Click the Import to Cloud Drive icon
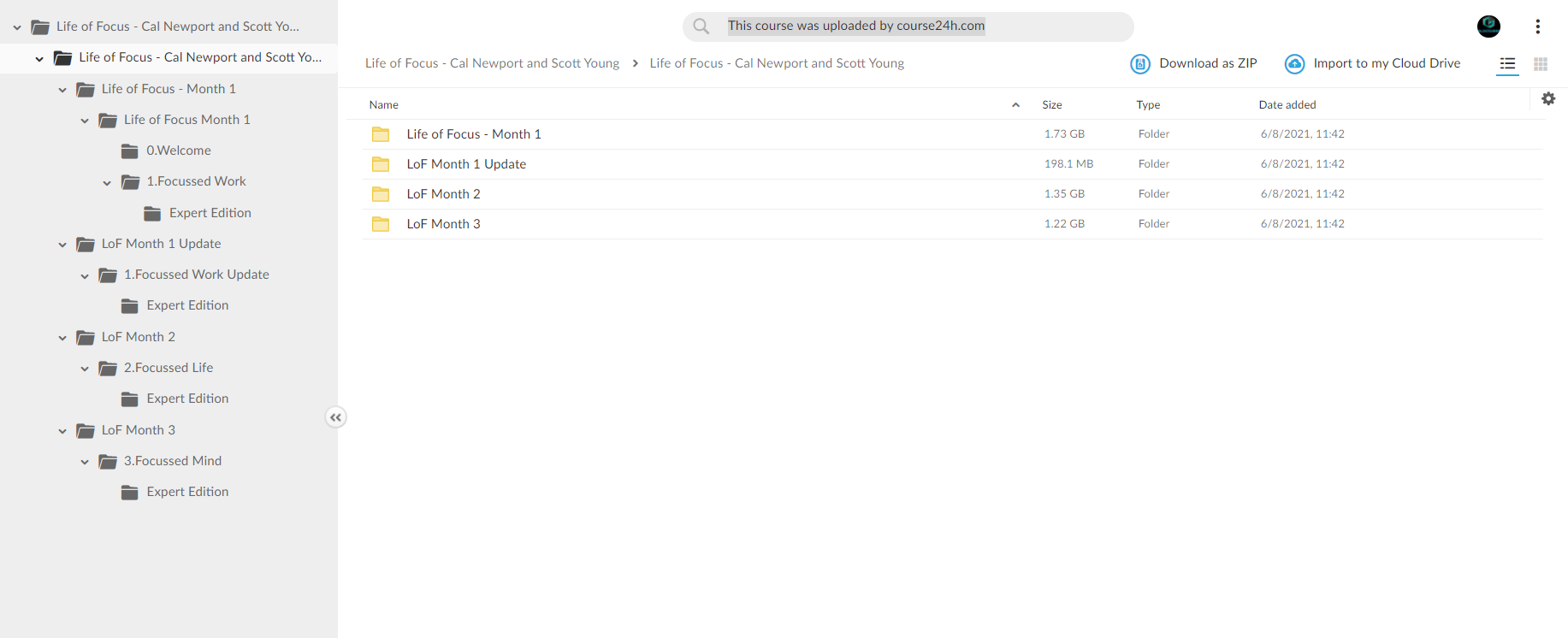Viewport: 1568px width, 638px height. 1295,64
